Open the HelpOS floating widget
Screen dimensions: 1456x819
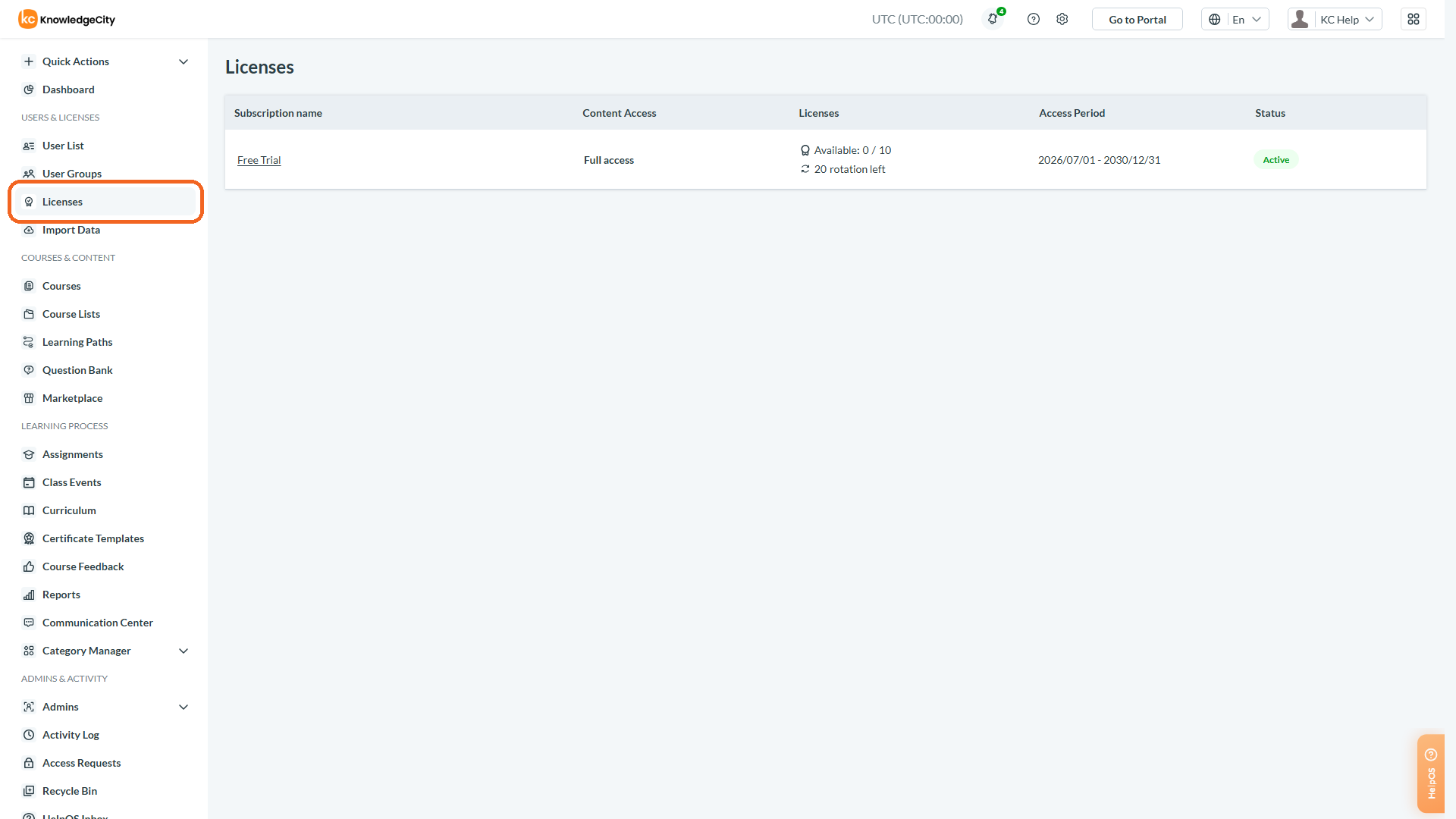point(1431,773)
